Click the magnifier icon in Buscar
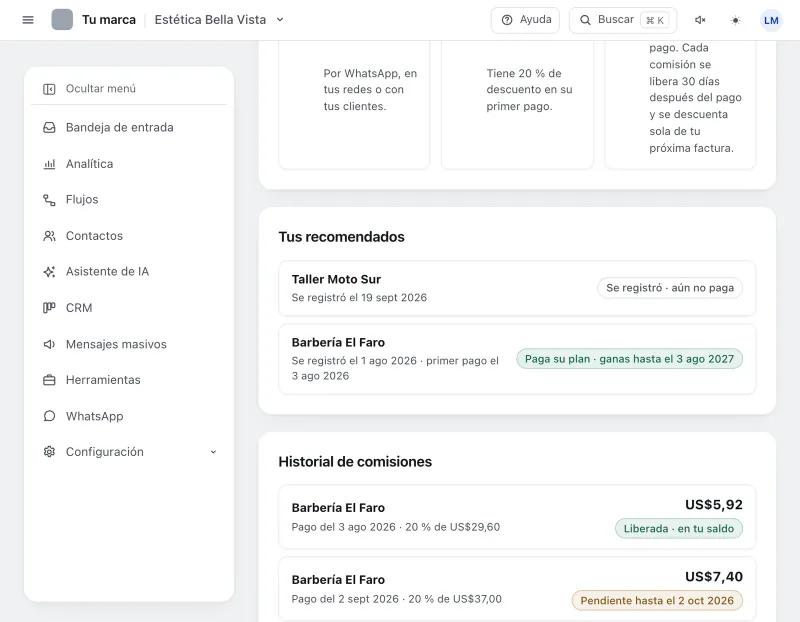This screenshot has width=800, height=622. [585, 20]
